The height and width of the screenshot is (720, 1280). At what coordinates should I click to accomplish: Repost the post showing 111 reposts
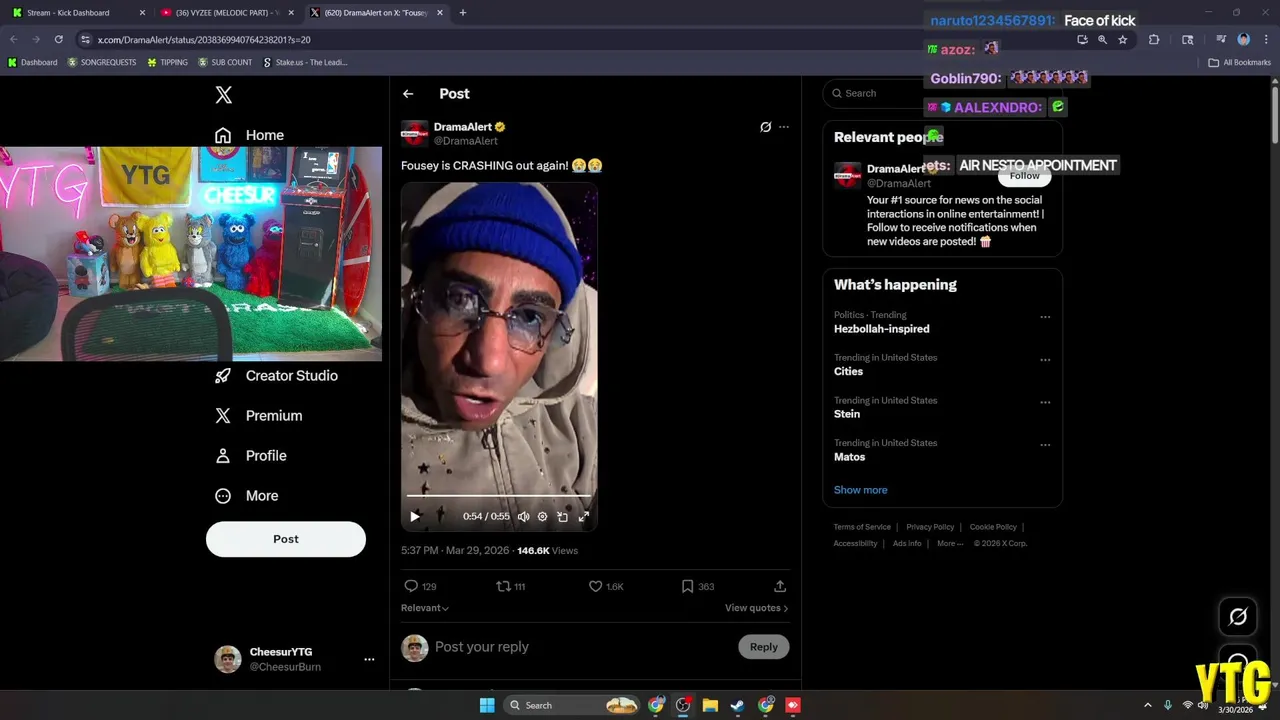(x=511, y=587)
